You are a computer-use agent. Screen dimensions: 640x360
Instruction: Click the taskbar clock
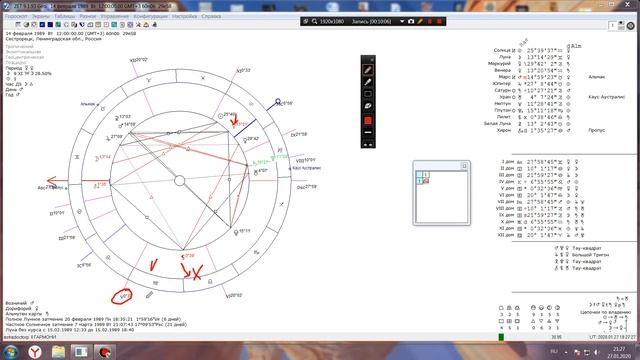[619, 352]
